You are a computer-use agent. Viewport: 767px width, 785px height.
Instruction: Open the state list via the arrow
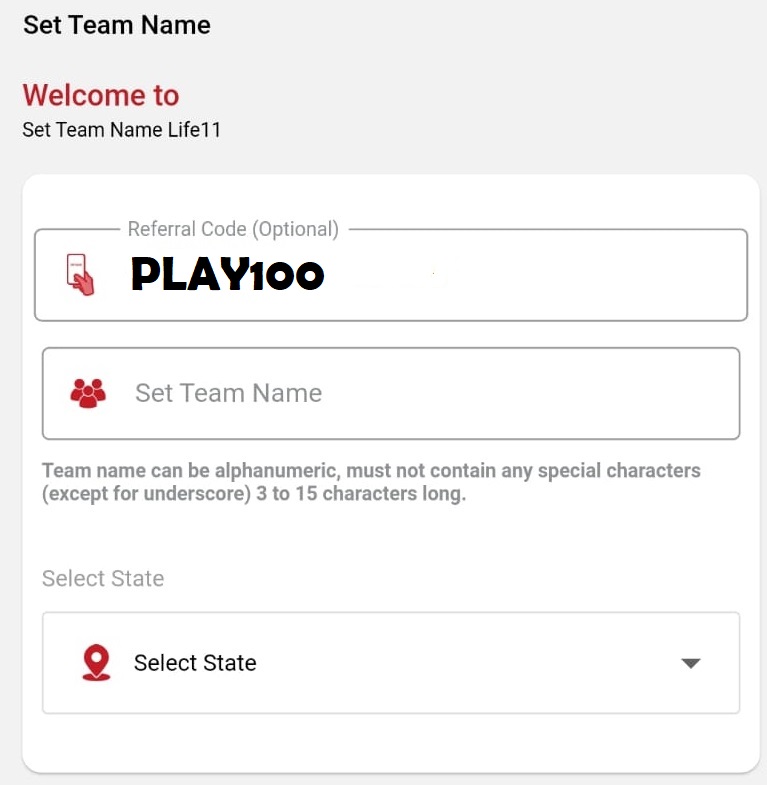click(691, 663)
